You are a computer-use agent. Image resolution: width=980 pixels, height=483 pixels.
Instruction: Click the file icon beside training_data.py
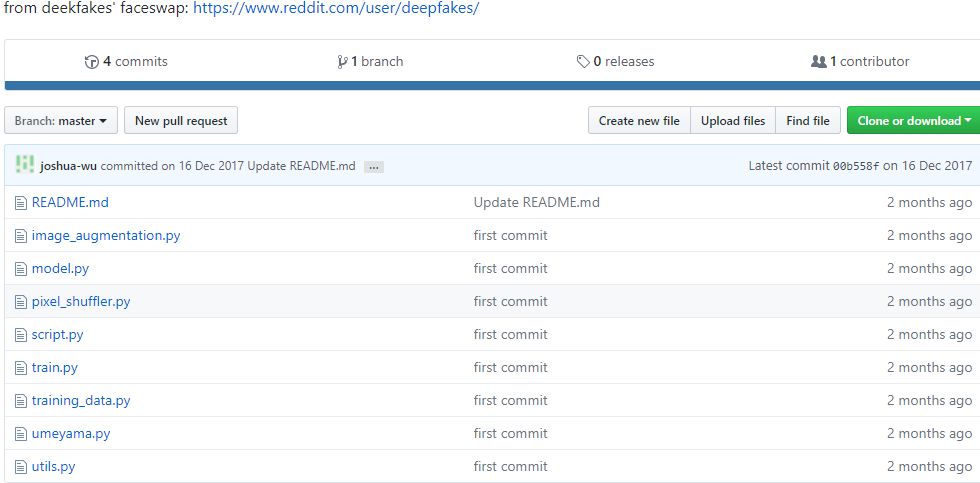[21, 401]
